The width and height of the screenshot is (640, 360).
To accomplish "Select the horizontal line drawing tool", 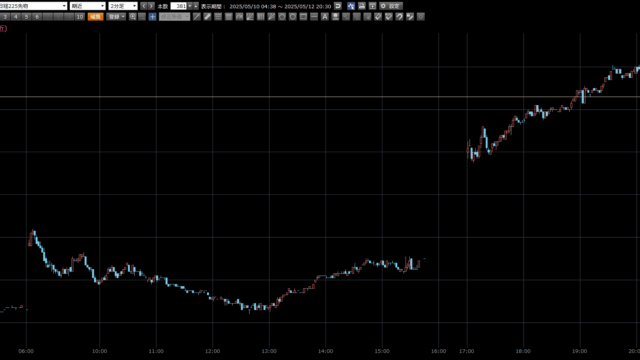I will point(314,17).
